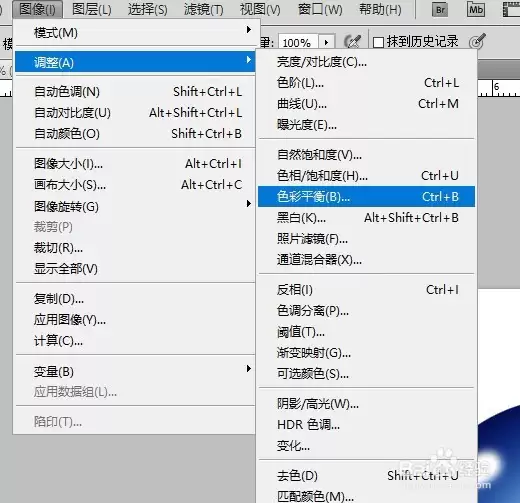The height and width of the screenshot is (503, 520).
Task: Open the 窗口(W) menu
Action: tap(320, 9)
